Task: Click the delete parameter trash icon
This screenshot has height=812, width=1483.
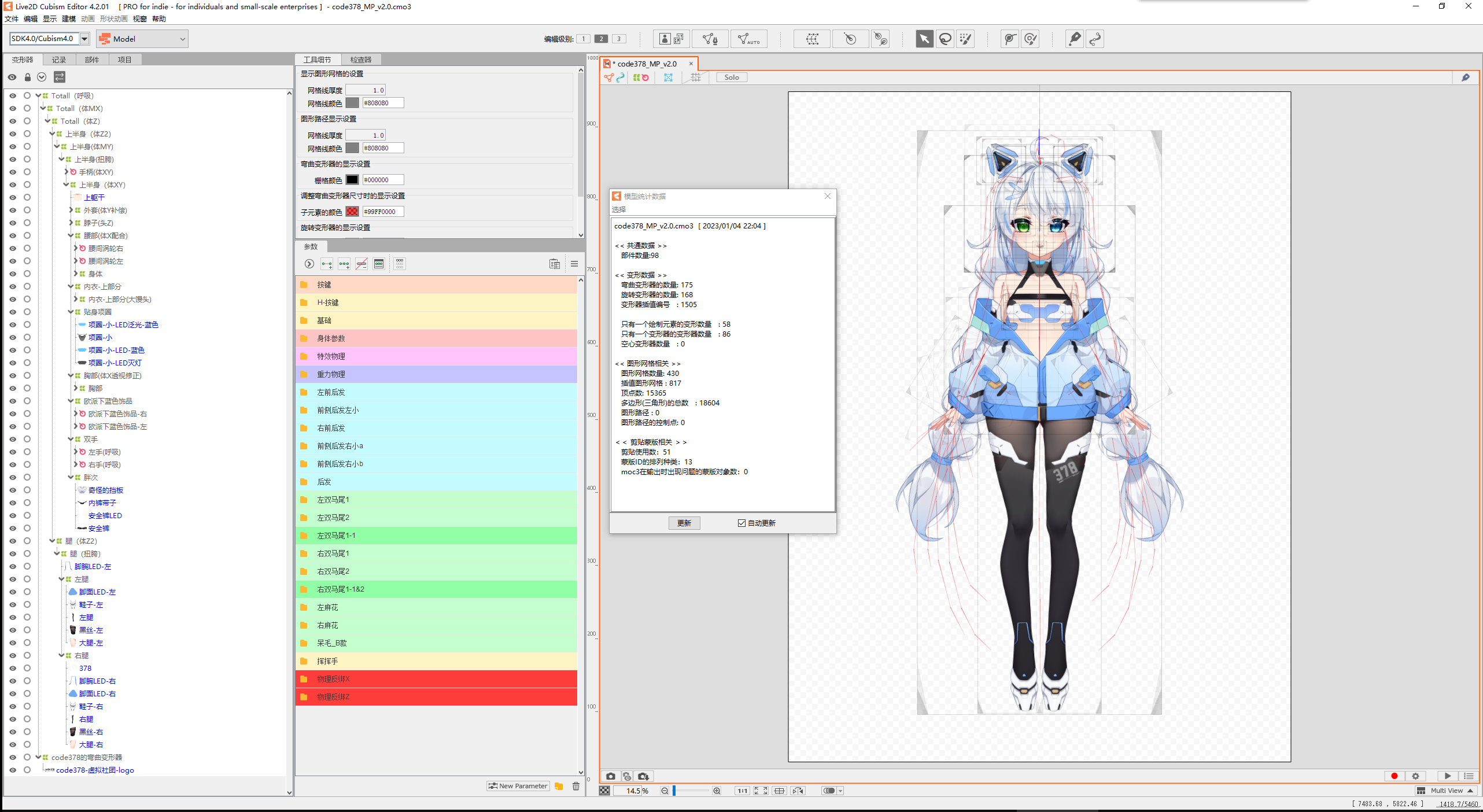Action: tap(576, 786)
